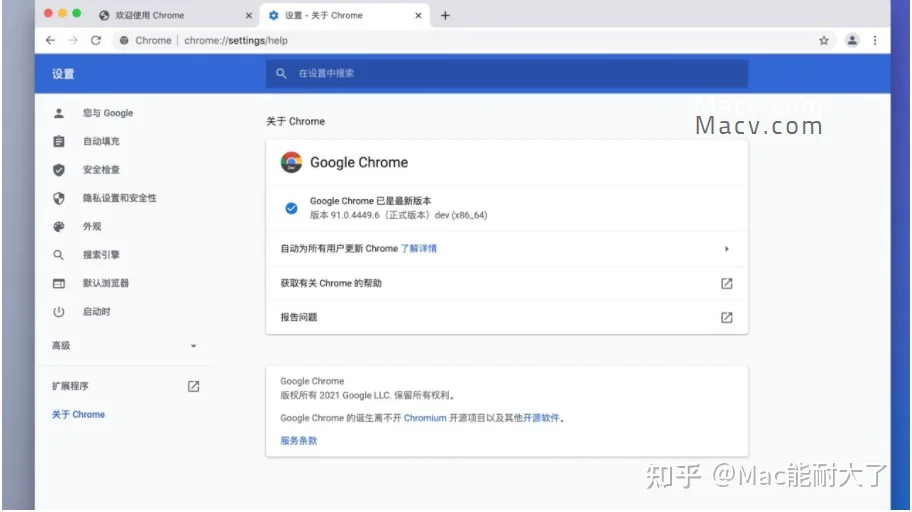Open the 开源软件 link
This screenshot has height=512, width=912.
[541, 418]
